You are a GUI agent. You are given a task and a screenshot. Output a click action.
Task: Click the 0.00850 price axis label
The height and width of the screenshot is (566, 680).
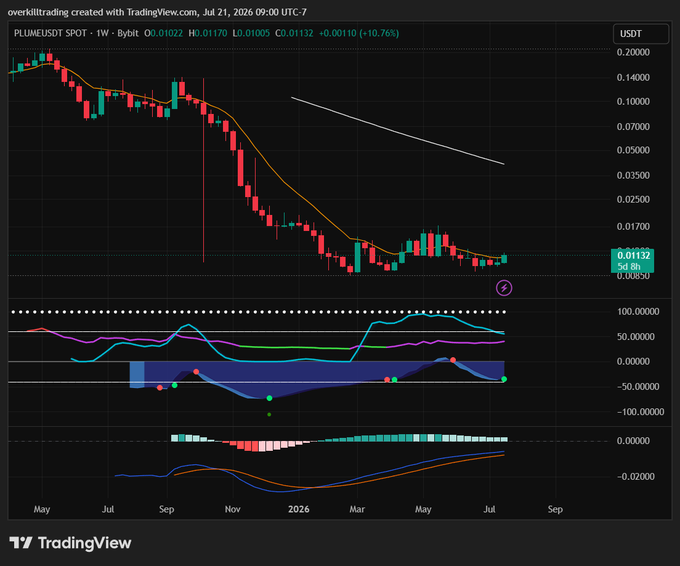(x=633, y=276)
